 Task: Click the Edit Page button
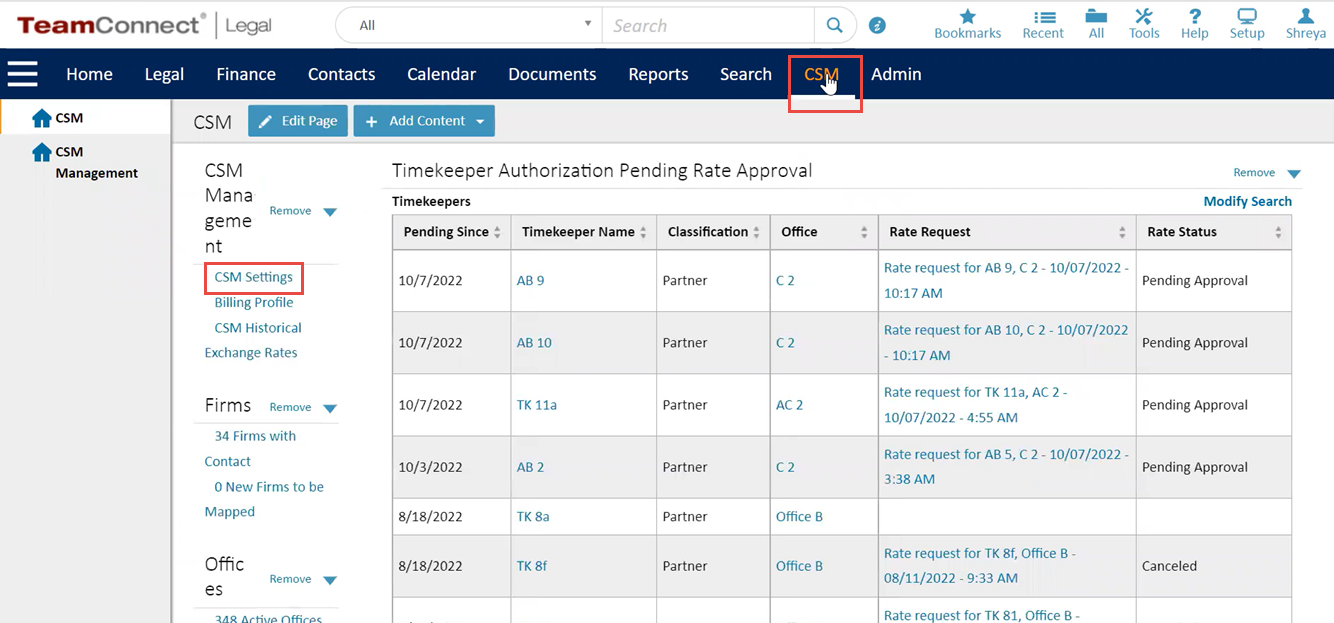coord(297,121)
